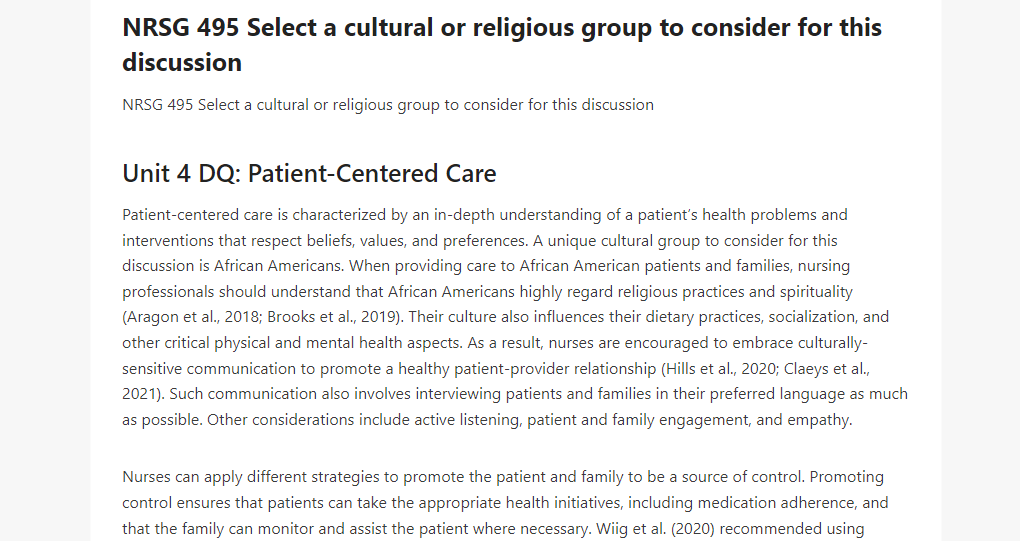Click the words culturally-sensitive communication
1020x541 pixels.
tap(495, 356)
